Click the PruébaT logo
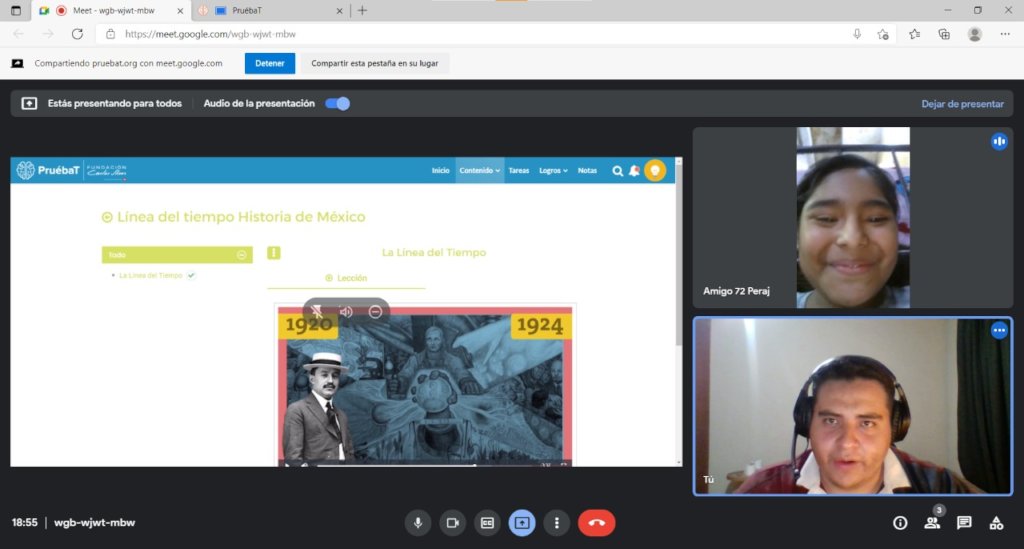 click(48, 170)
